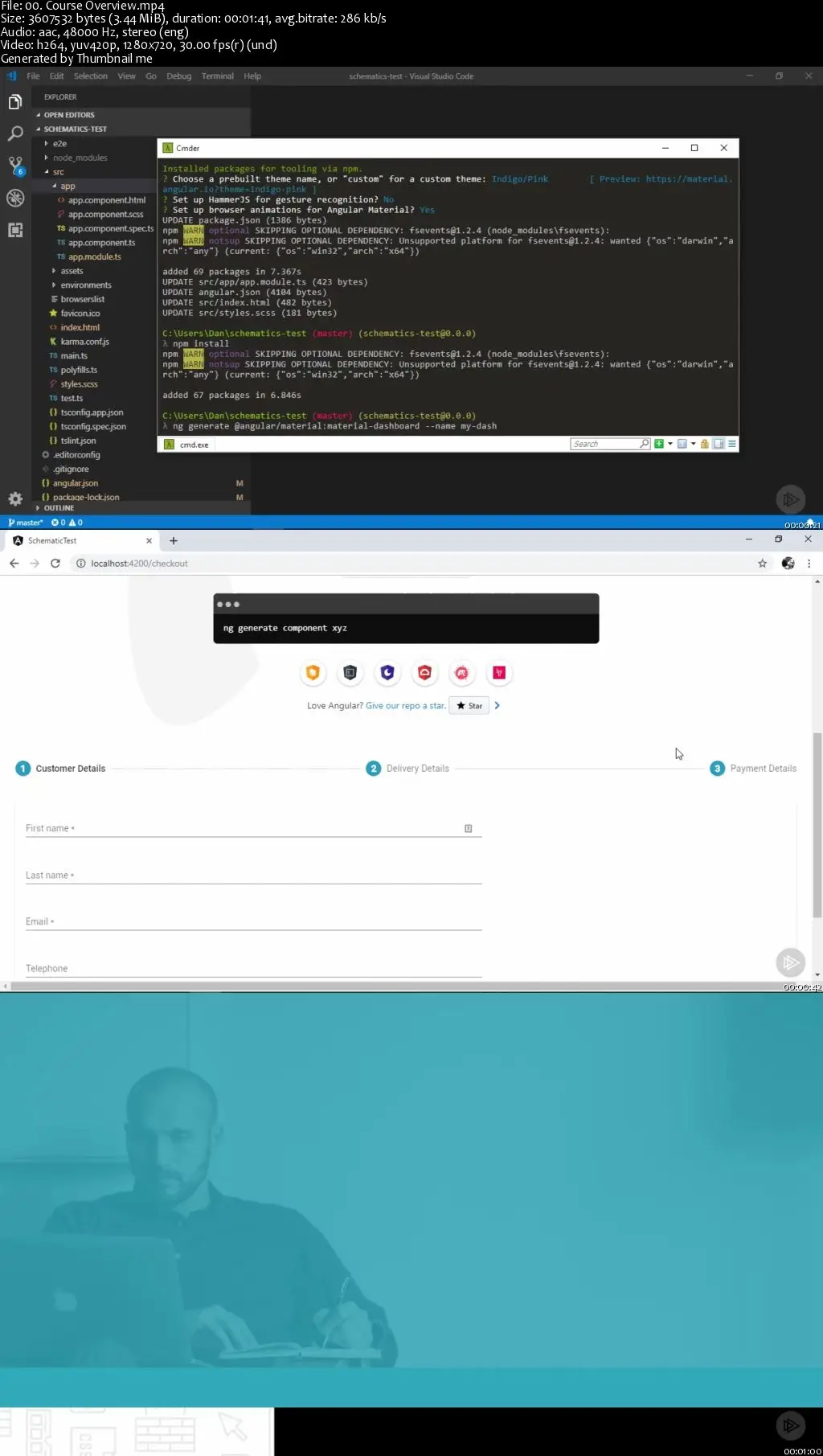Click the Email input field
823x1456 pixels.
(254, 921)
